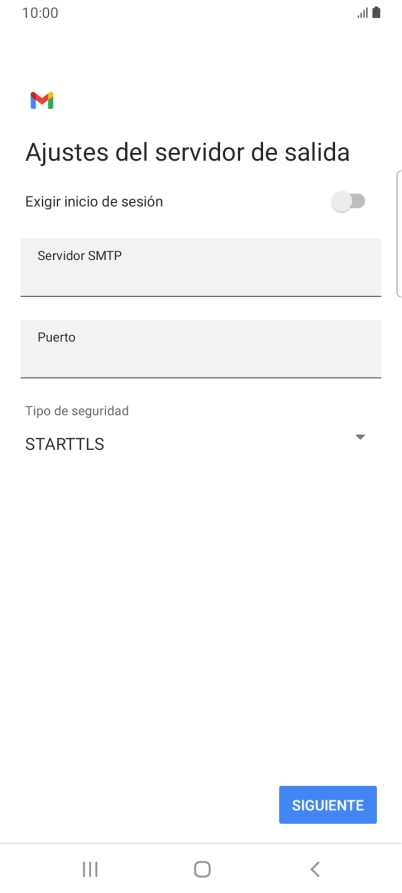Go back using the navigation arrow
This screenshot has height=893, width=402.
click(314, 869)
